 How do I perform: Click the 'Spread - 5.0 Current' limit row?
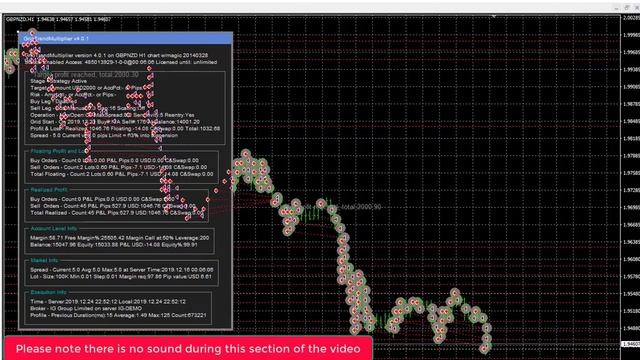(x=104, y=136)
